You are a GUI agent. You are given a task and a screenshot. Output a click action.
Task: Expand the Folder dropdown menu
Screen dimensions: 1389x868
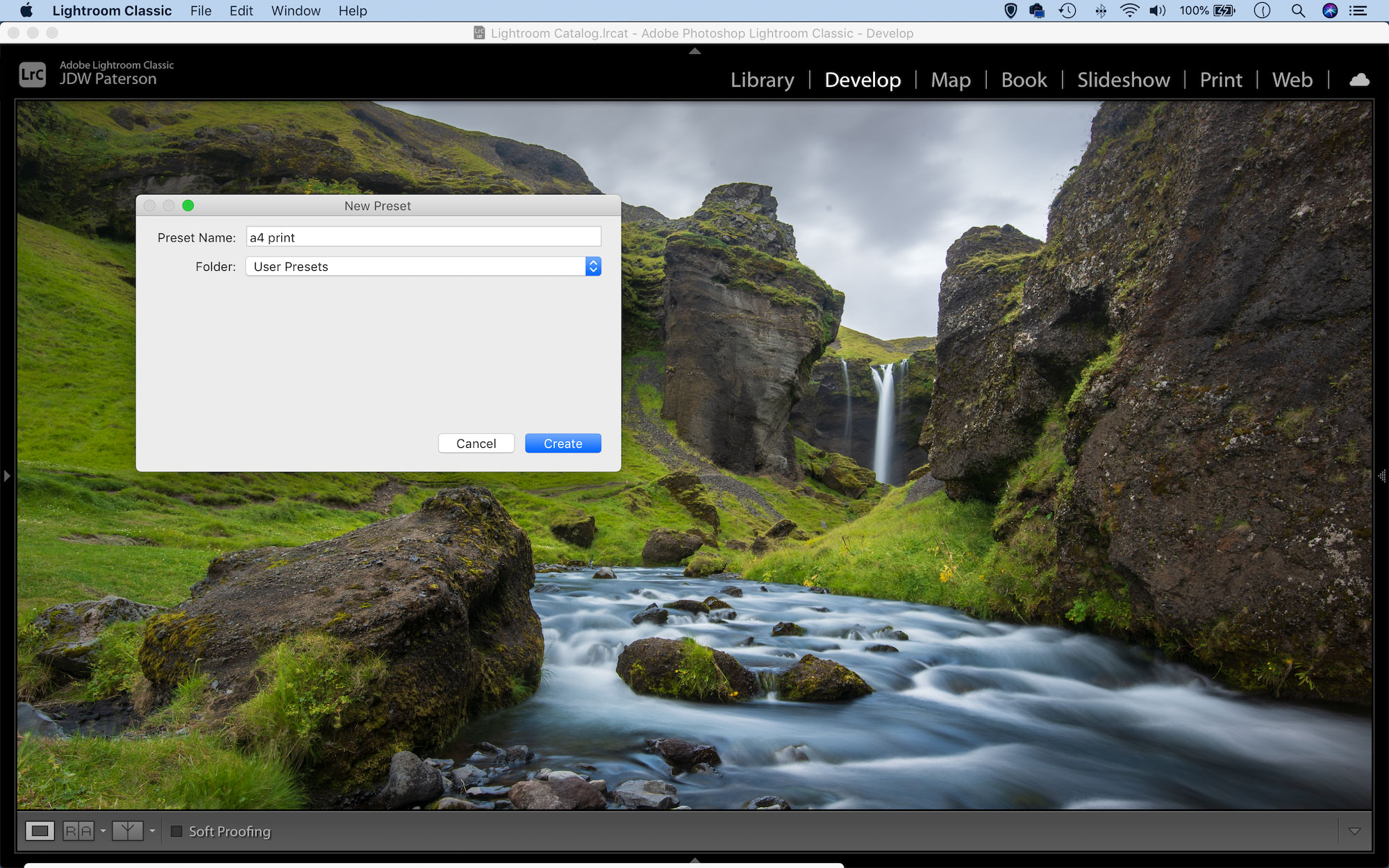pyautogui.click(x=591, y=266)
